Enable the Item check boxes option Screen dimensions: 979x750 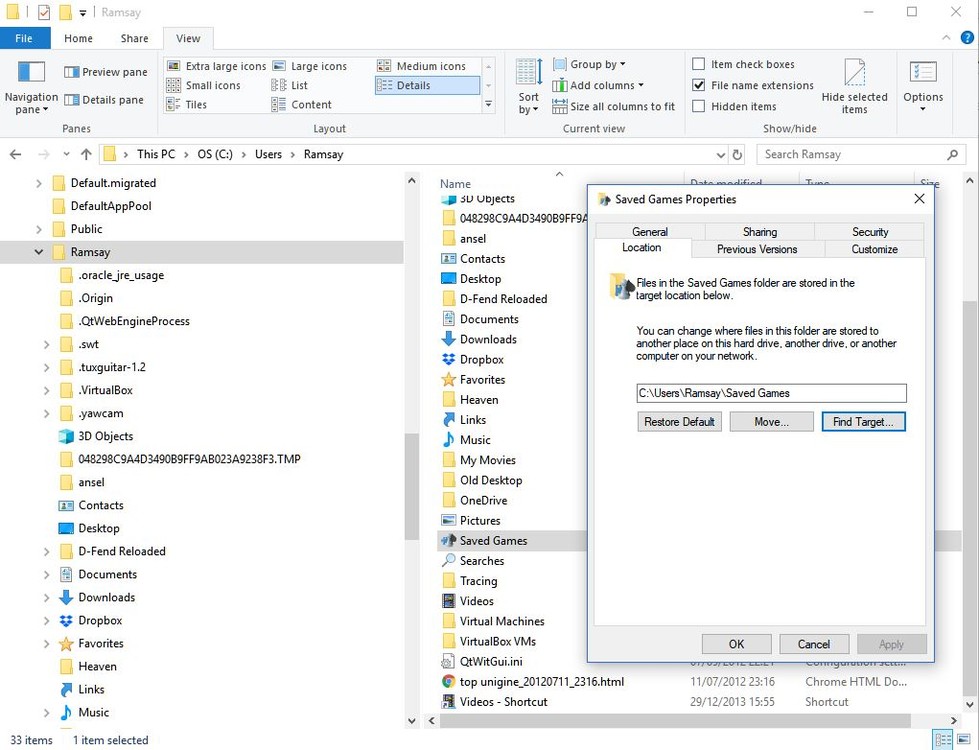click(x=698, y=63)
